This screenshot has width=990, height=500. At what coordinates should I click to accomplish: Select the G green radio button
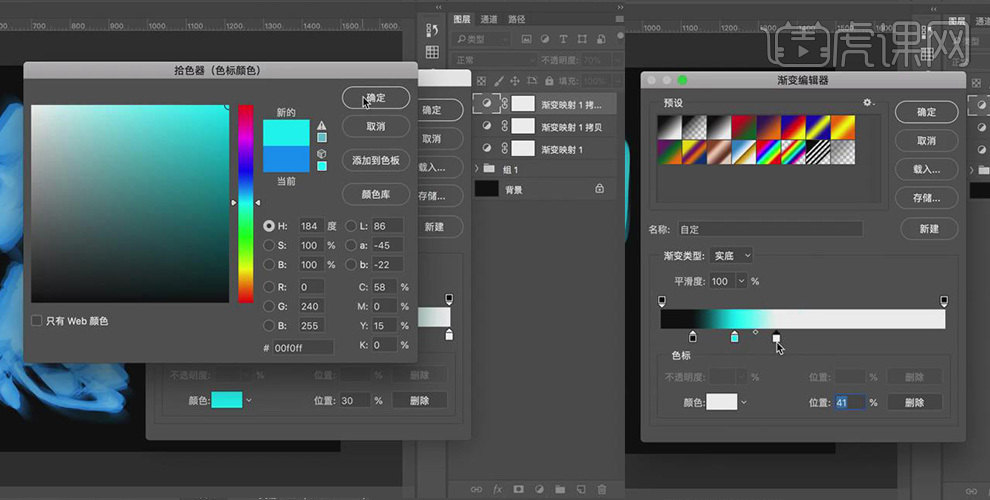coord(269,306)
